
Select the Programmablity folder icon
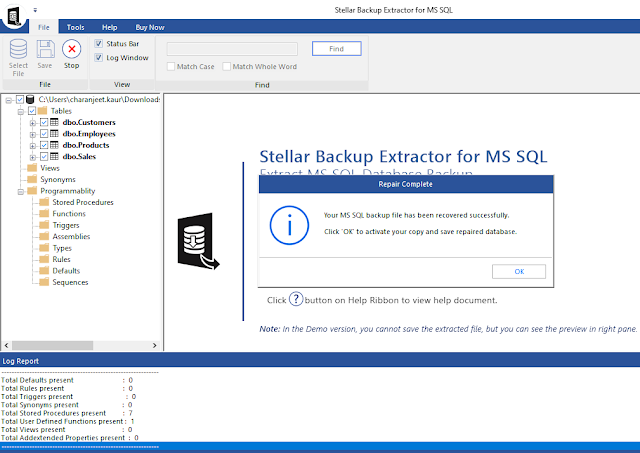coord(32,191)
